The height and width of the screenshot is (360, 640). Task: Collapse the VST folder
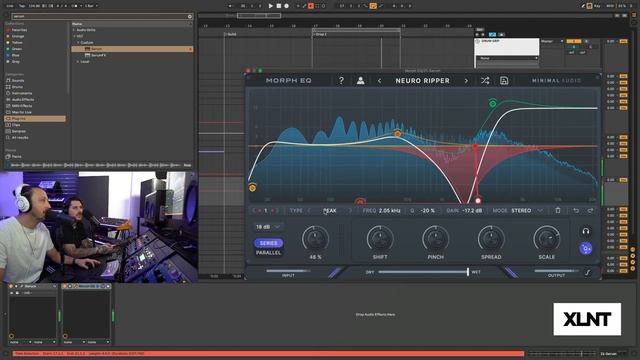pyautogui.click(x=74, y=36)
